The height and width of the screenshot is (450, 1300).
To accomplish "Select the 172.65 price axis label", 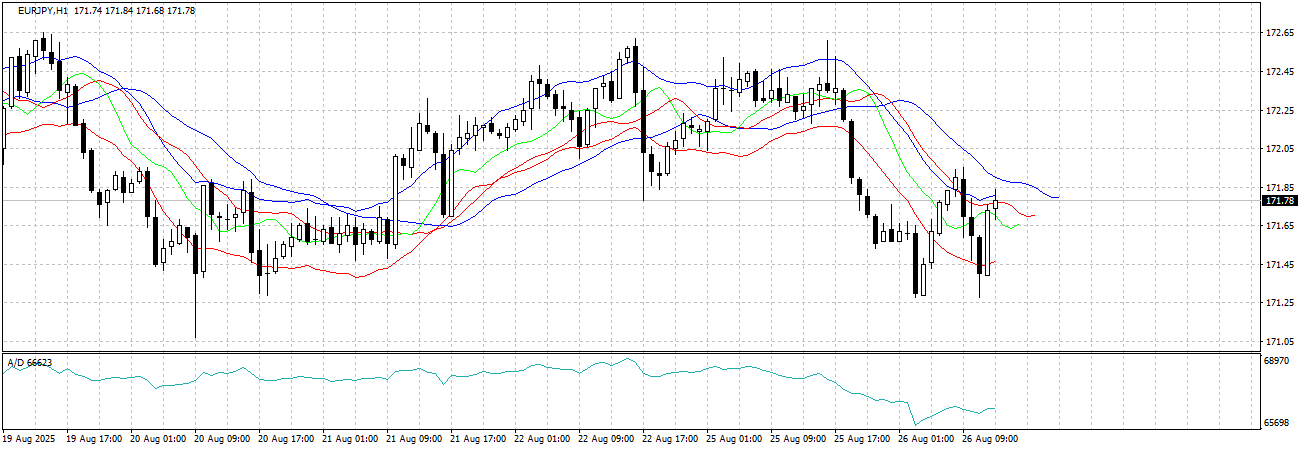I will [x=1279, y=33].
